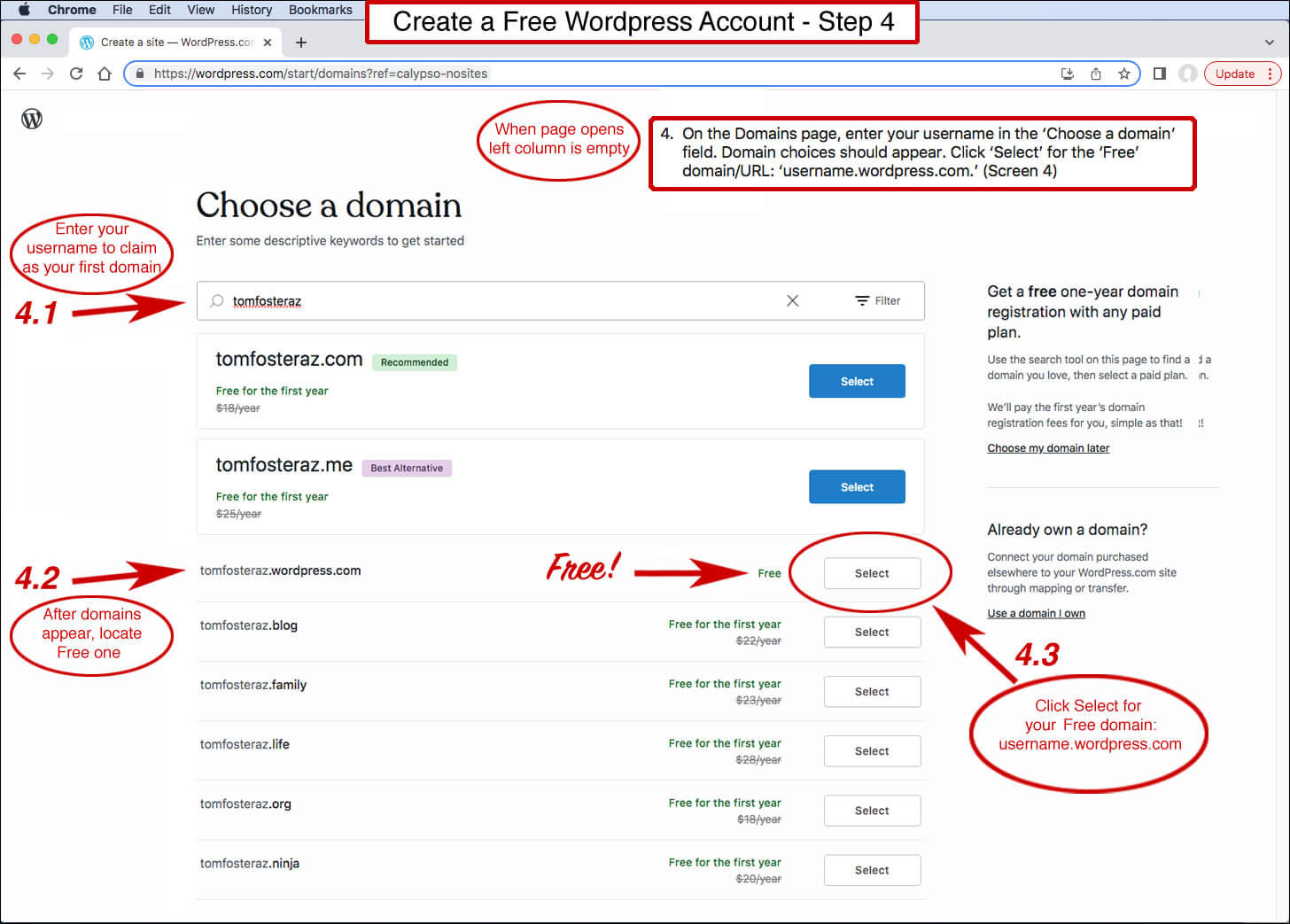Viewport: 1290px width, 924px height.
Task: Open a new tab with plus icon
Action: (x=301, y=43)
